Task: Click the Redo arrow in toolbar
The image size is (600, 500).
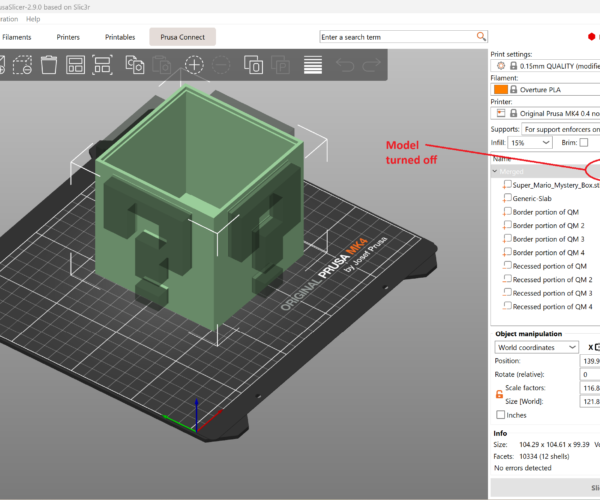Action: pyautogui.click(x=372, y=65)
